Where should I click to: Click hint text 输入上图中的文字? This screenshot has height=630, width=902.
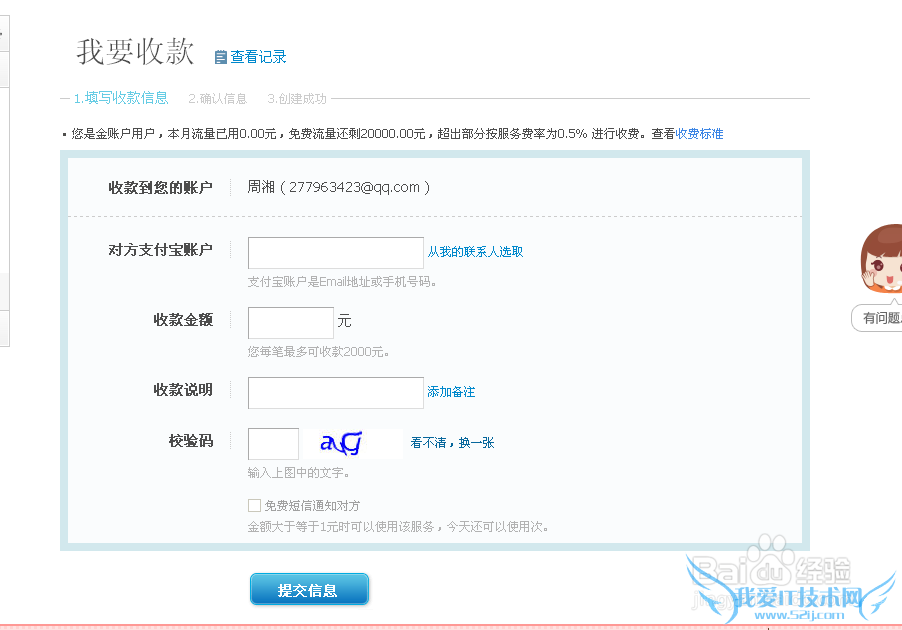[298, 473]
